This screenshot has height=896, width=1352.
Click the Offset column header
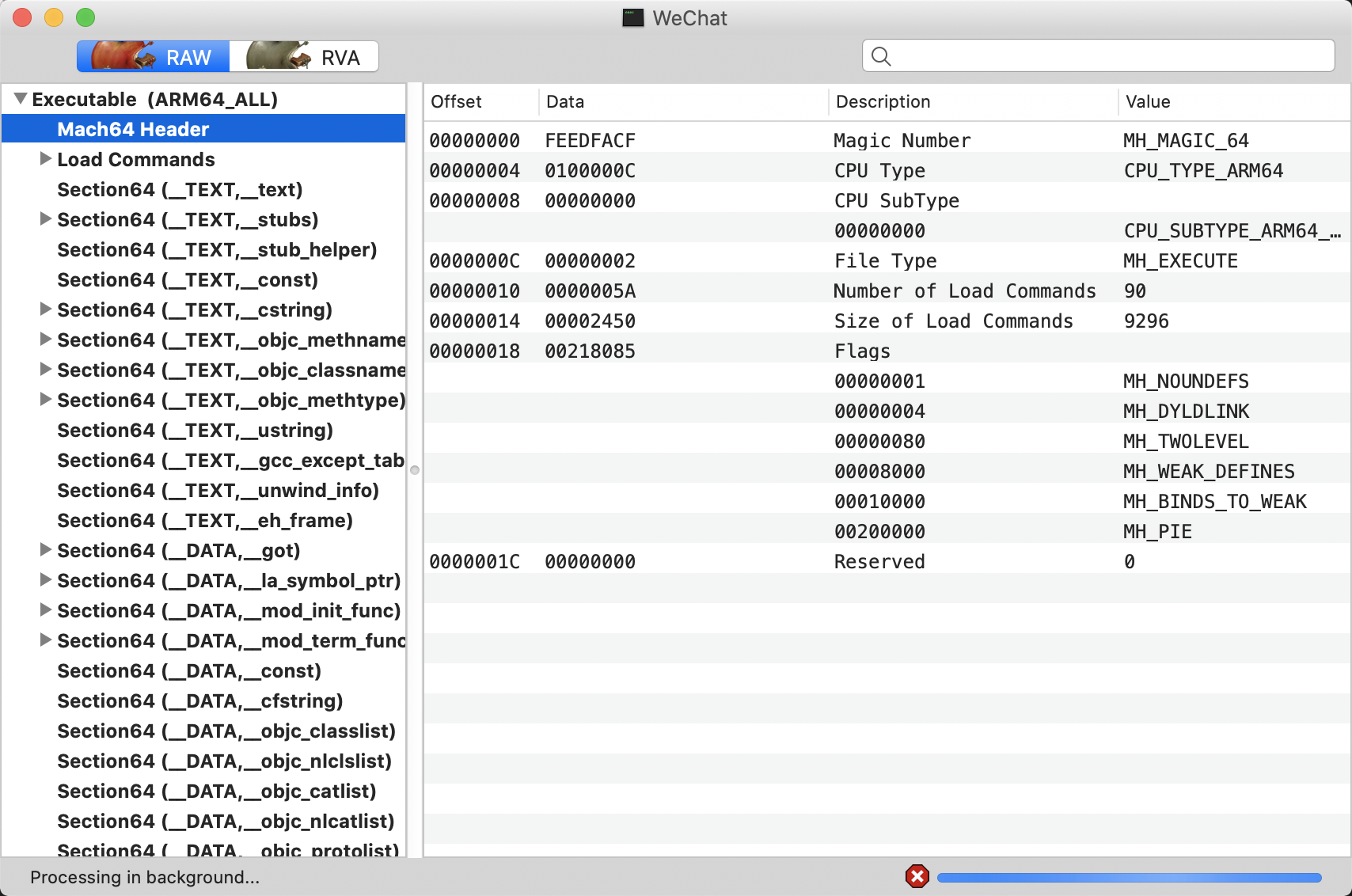click(x=456, y=102)
